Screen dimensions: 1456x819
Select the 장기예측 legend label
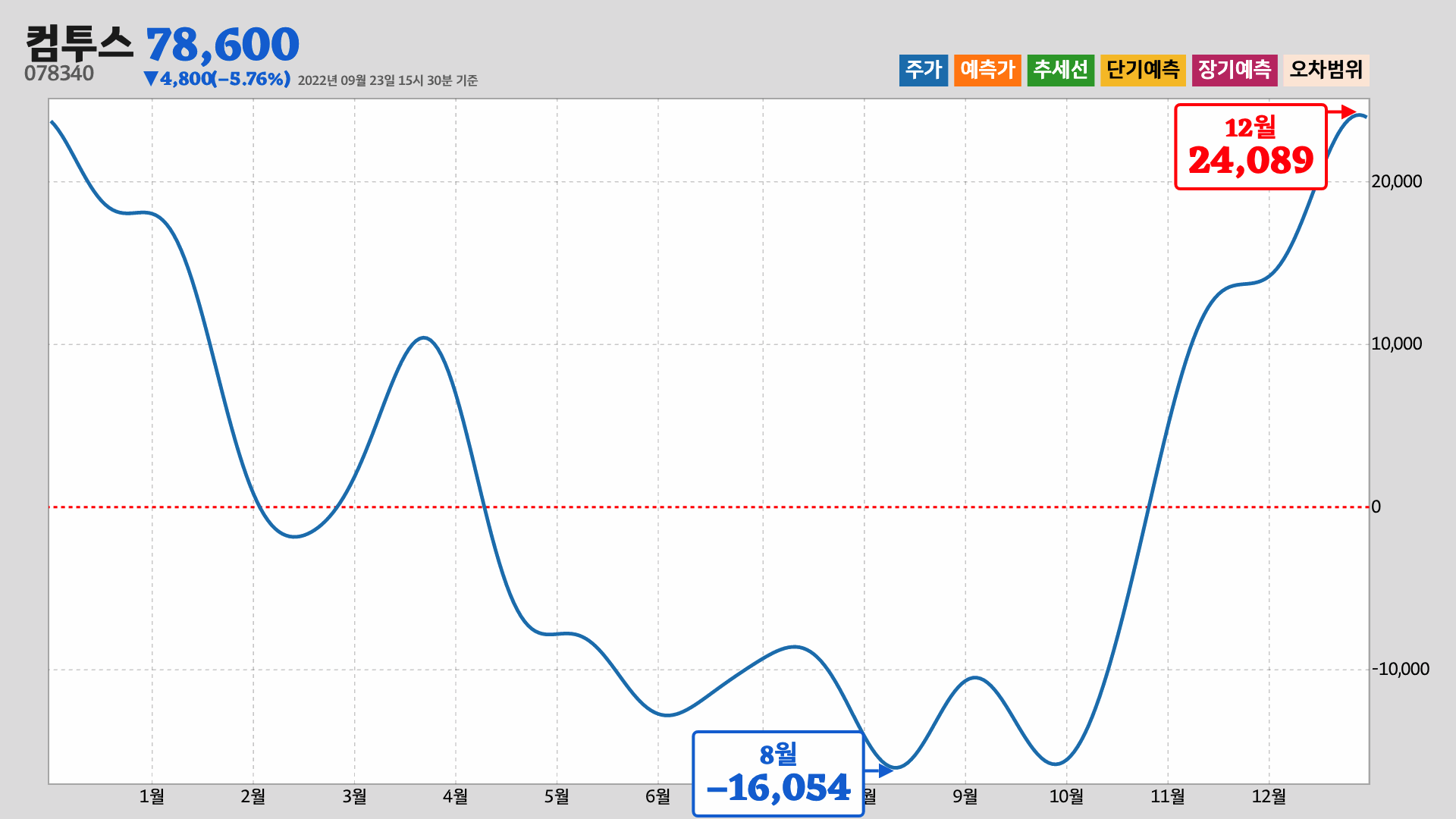(1235, 70)
